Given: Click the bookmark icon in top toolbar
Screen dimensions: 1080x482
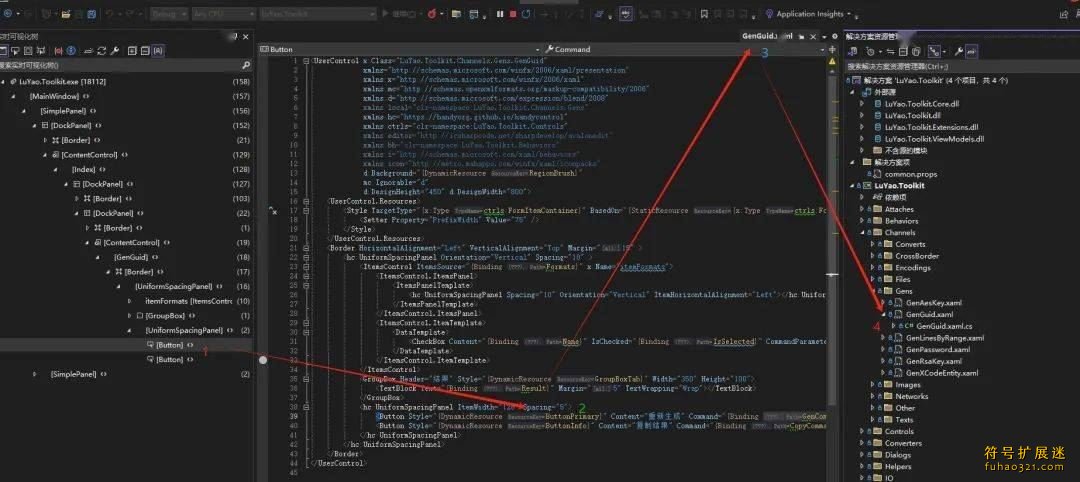Looking at the screenshot, I should coord(704,14).
